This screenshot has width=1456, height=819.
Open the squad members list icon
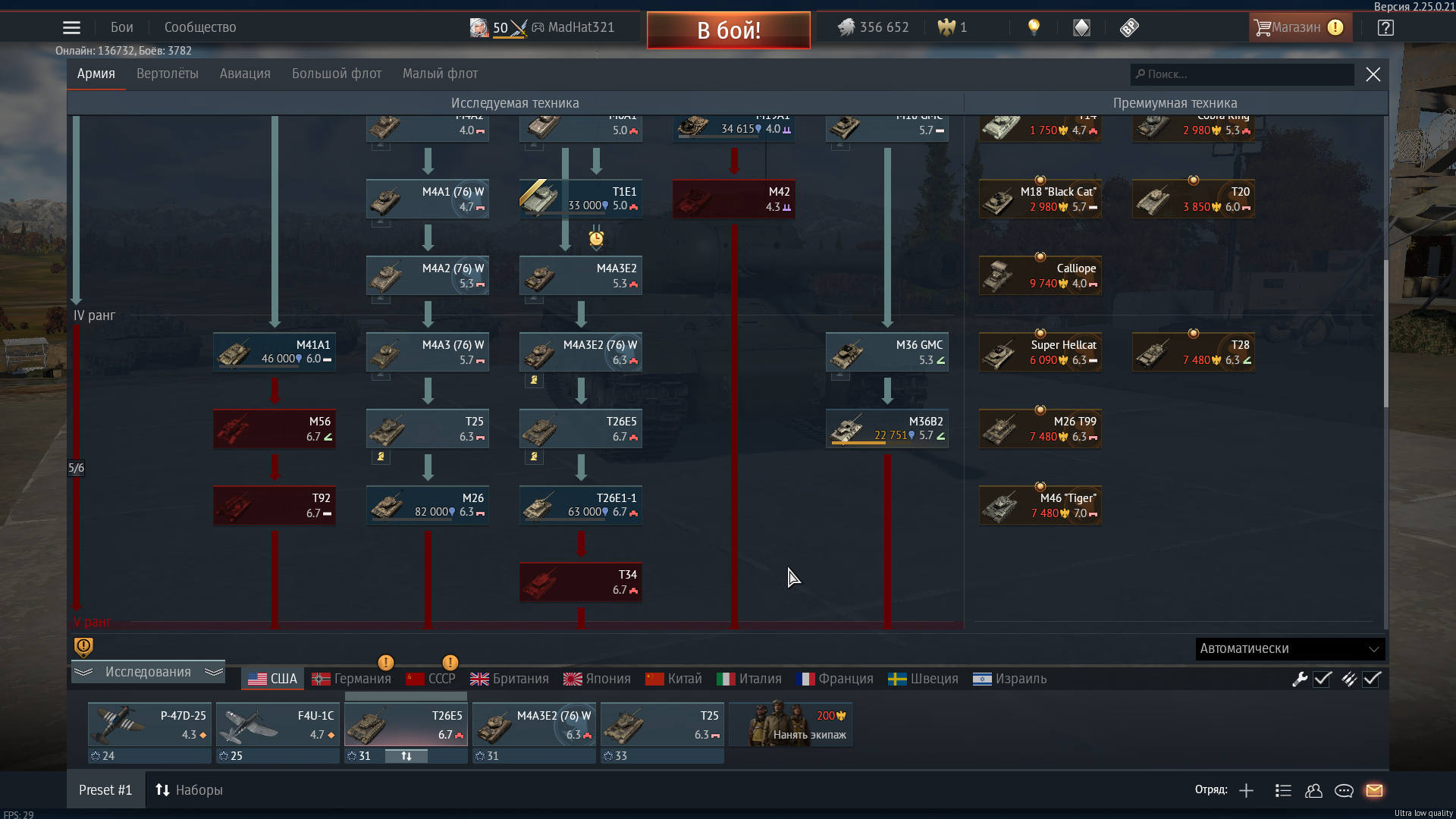(1283, 790)
